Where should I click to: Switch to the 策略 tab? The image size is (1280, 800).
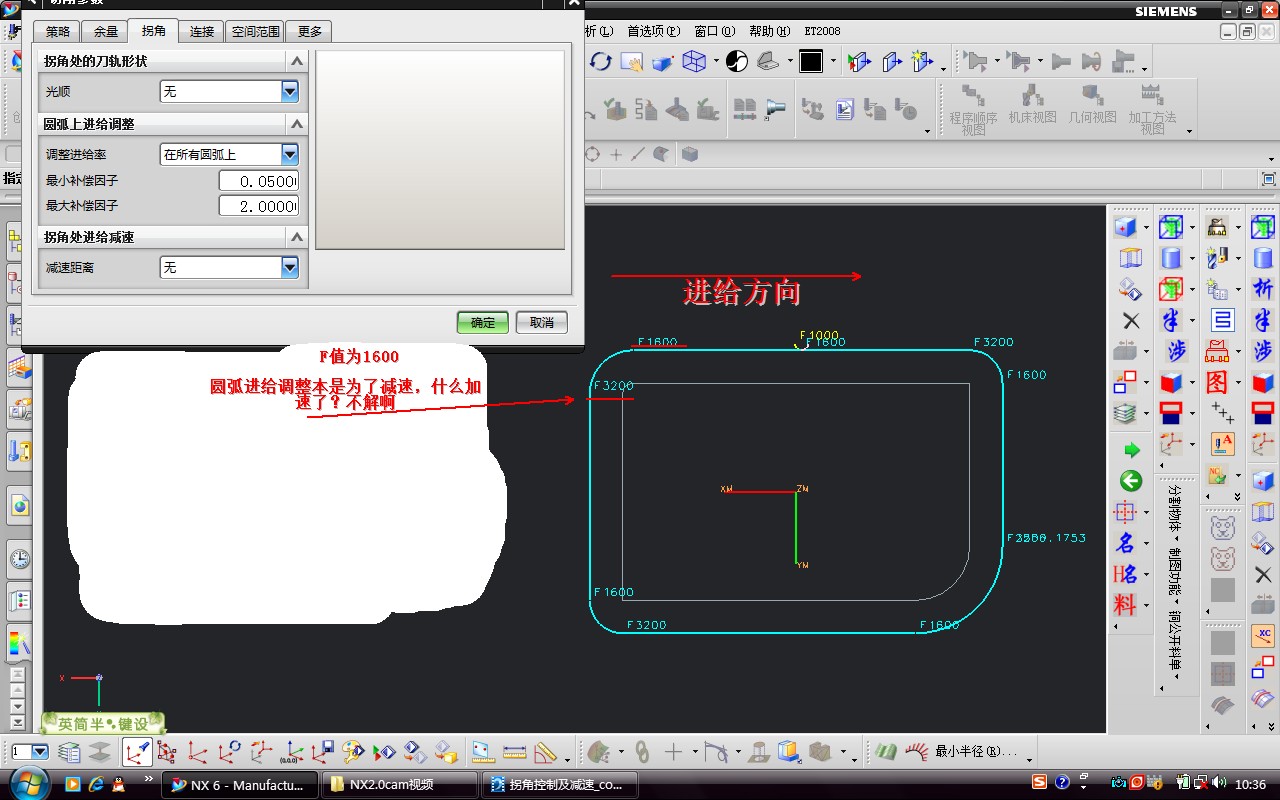(x=58, y=31)
